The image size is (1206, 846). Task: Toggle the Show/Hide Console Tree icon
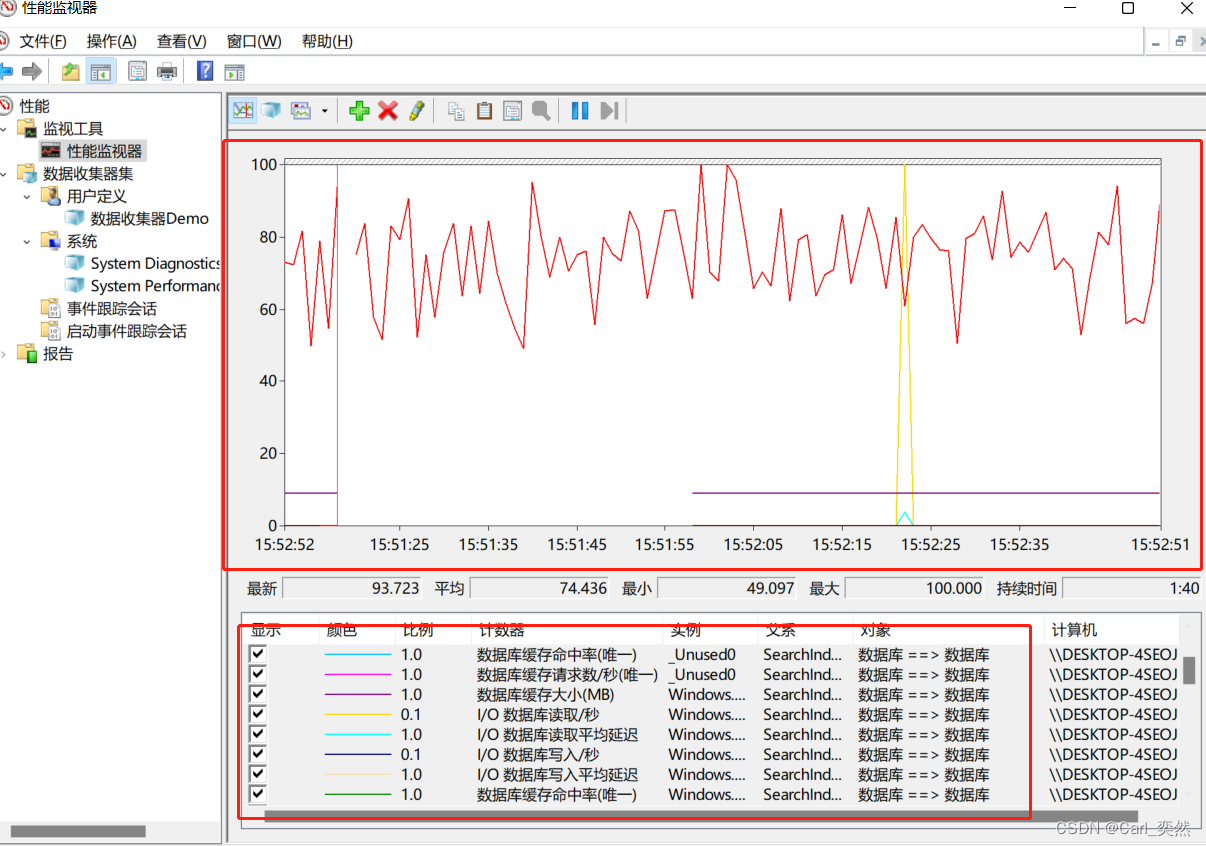click(x=100, y=72)
